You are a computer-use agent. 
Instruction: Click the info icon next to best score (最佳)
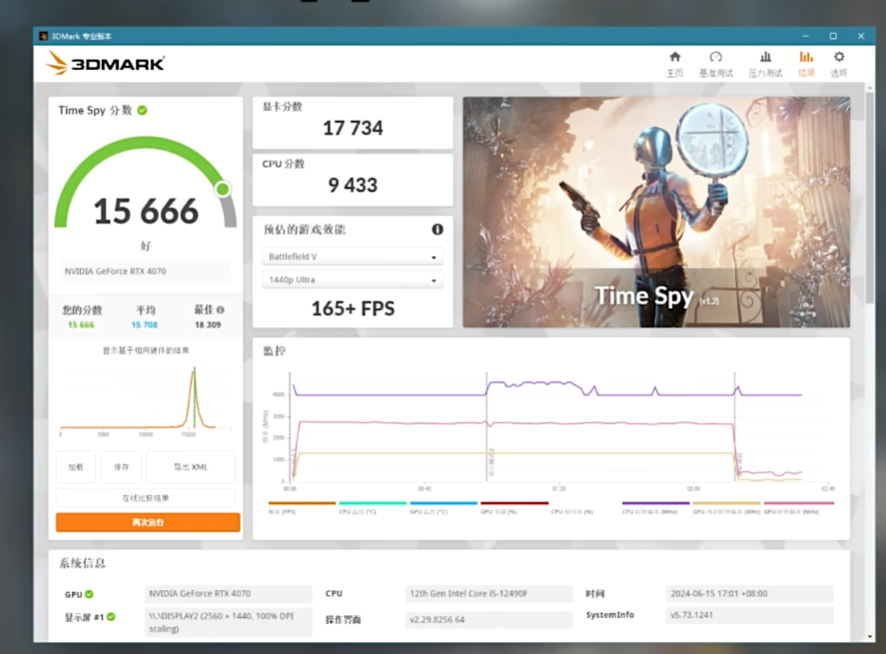click(x=220, y=310)
